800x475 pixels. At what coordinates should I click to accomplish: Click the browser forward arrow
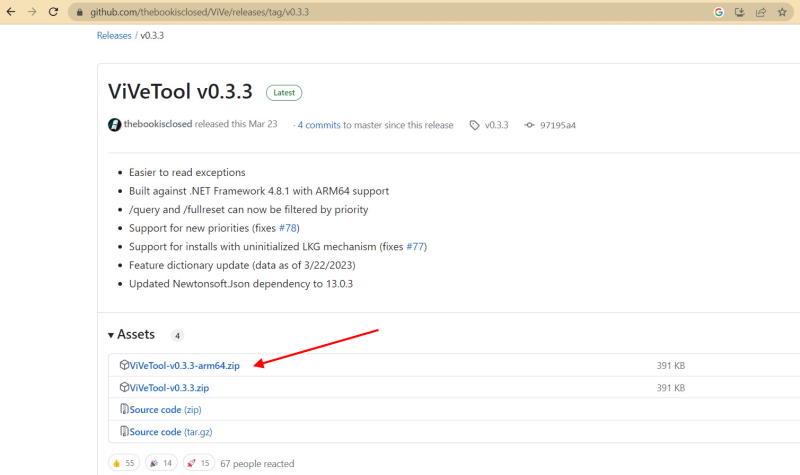click(32, 12)
